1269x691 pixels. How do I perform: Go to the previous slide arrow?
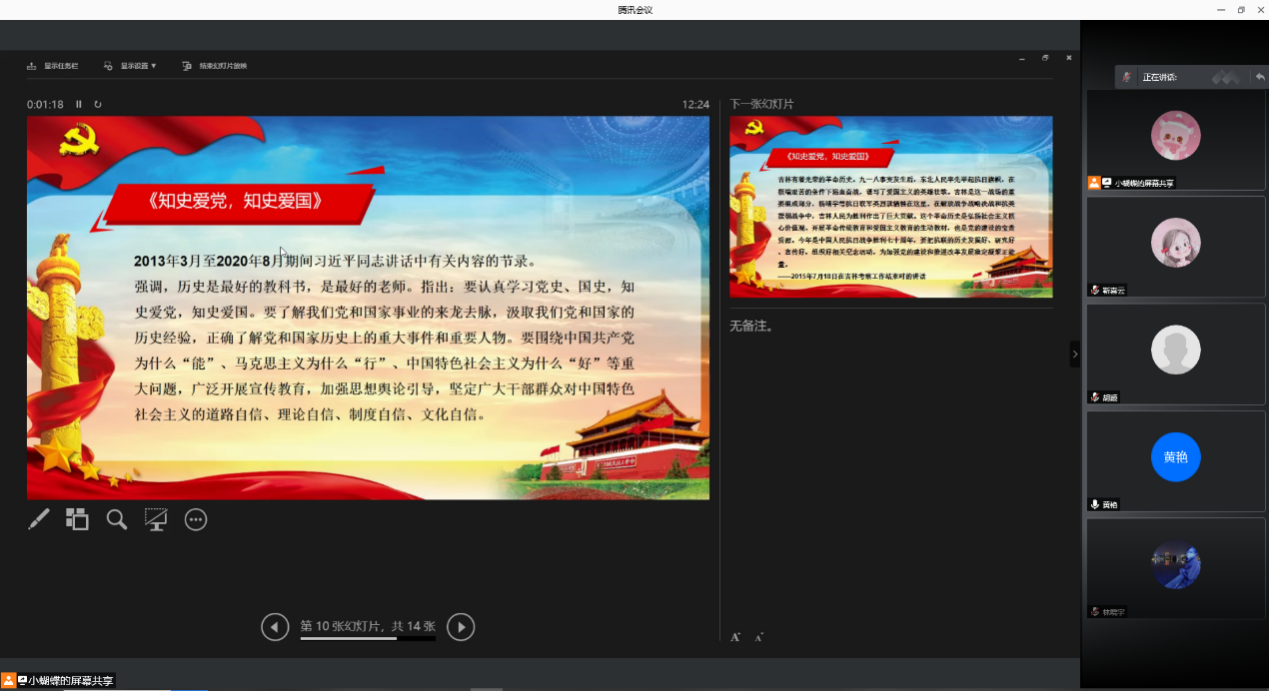pos(275,627)
